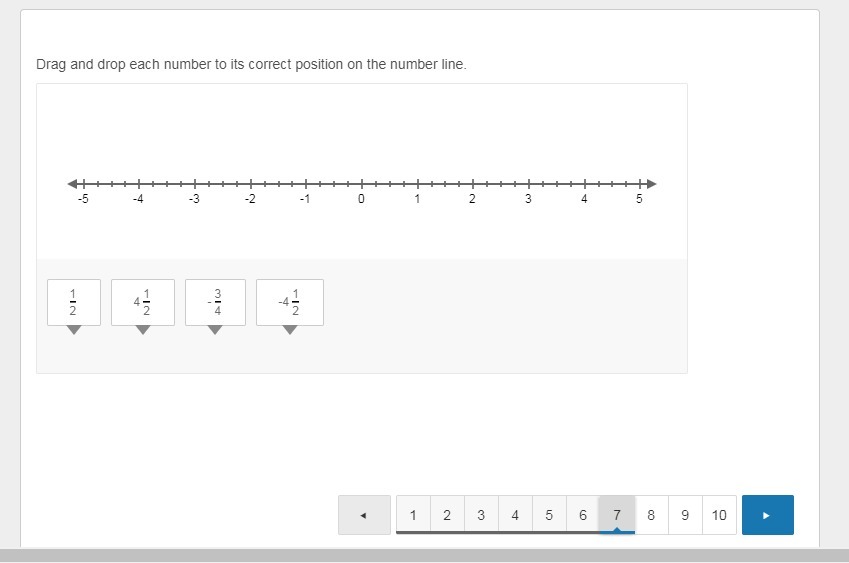Click the previous page arrow button
The image size is (849, 563).
pos(364,515)
